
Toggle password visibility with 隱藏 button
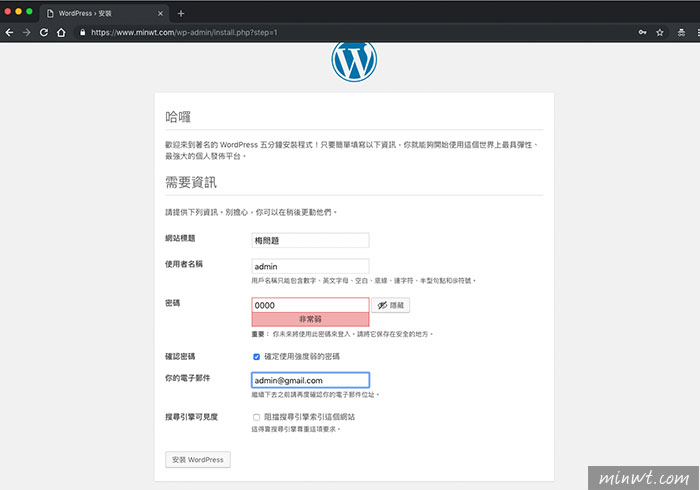pos(391,305)
